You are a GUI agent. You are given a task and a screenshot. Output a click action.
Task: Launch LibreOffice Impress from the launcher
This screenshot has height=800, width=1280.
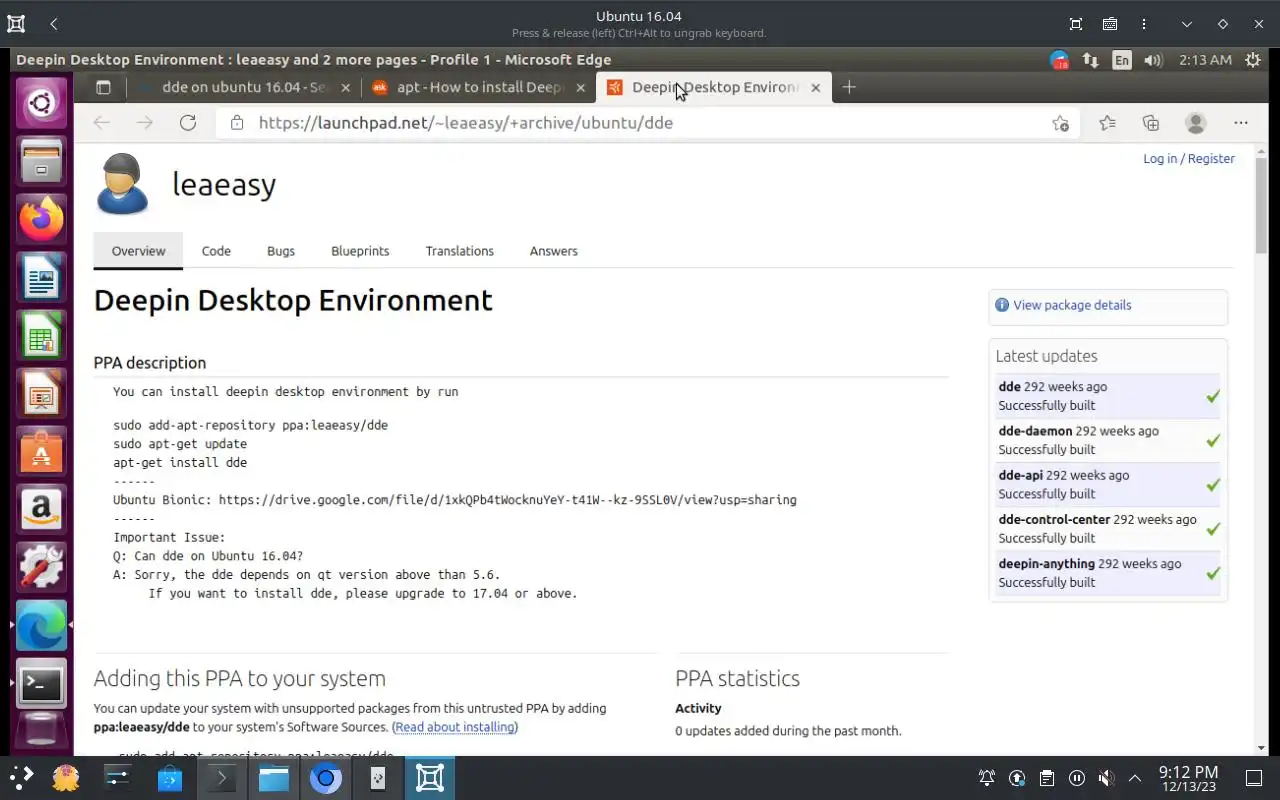coord(41,393)
